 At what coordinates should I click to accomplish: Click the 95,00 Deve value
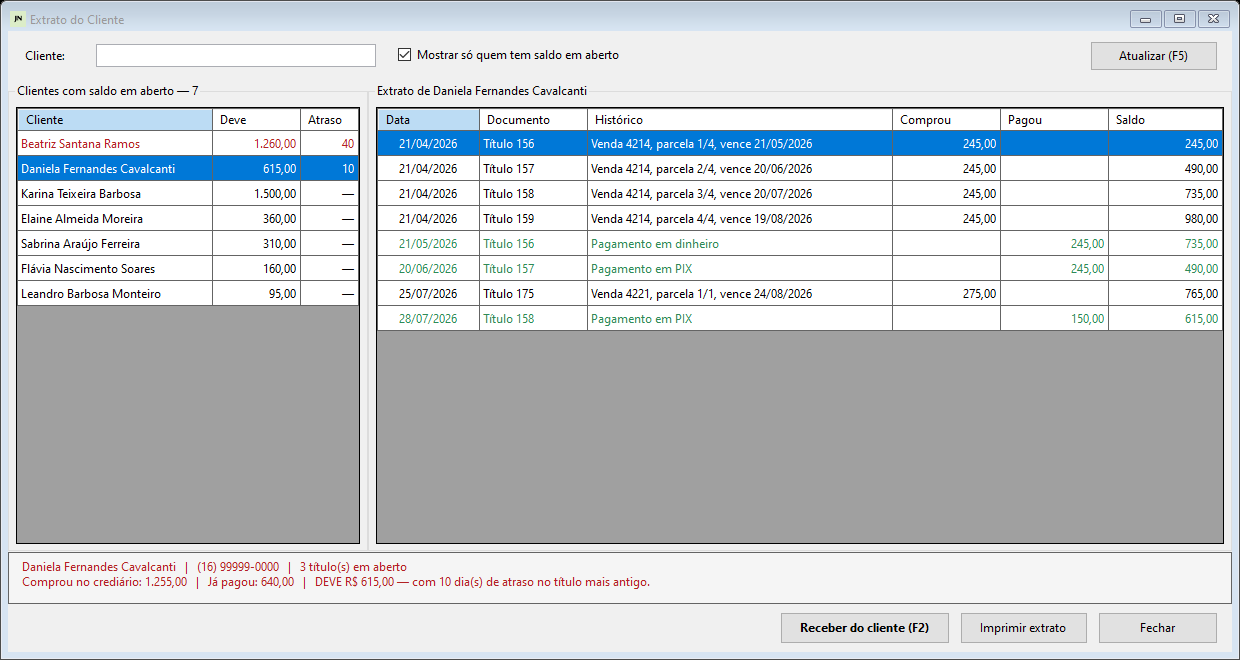pyautogui.click(x=282, y=294)
